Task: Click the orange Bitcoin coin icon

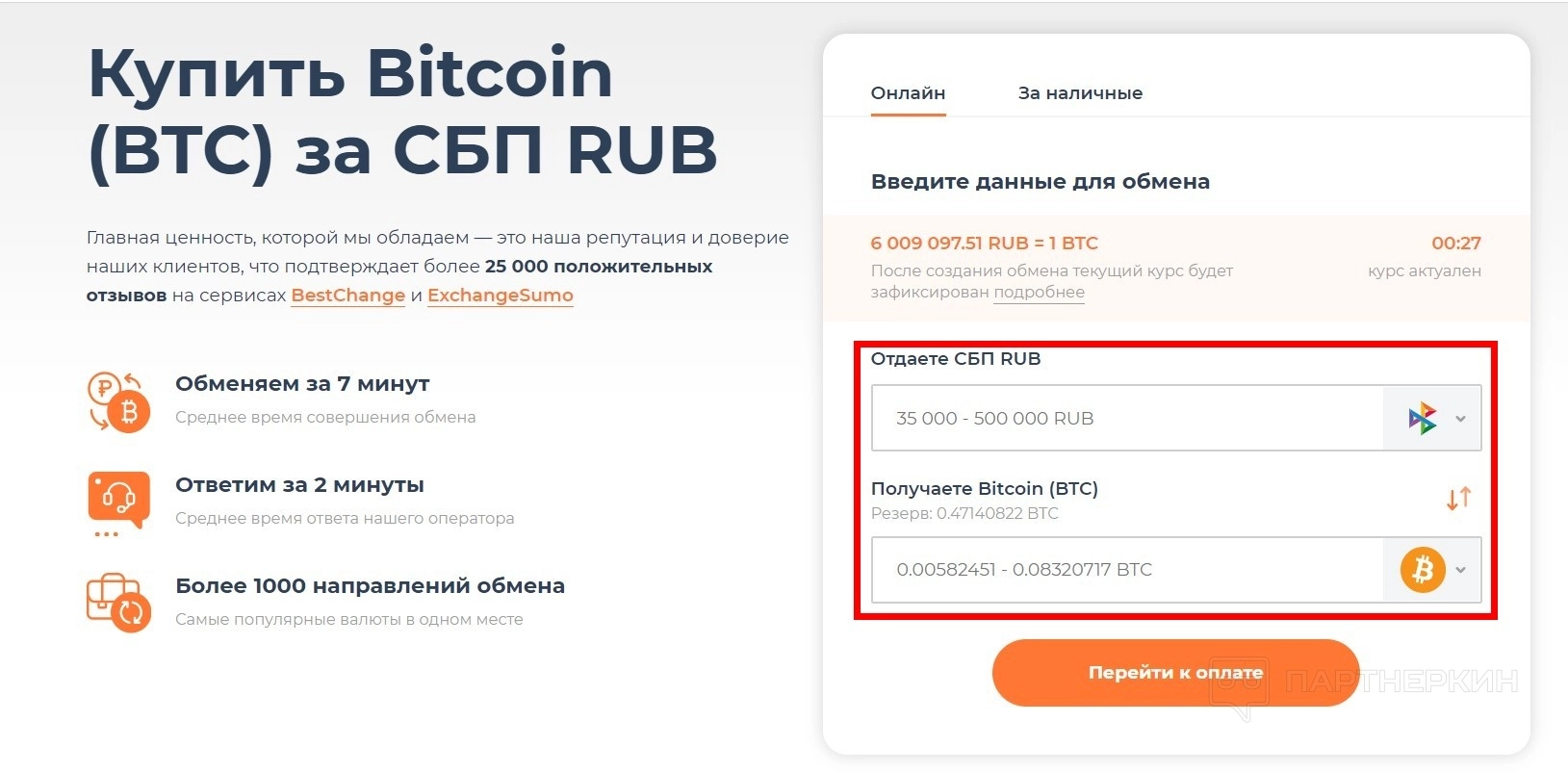Action: point(1422,570)
